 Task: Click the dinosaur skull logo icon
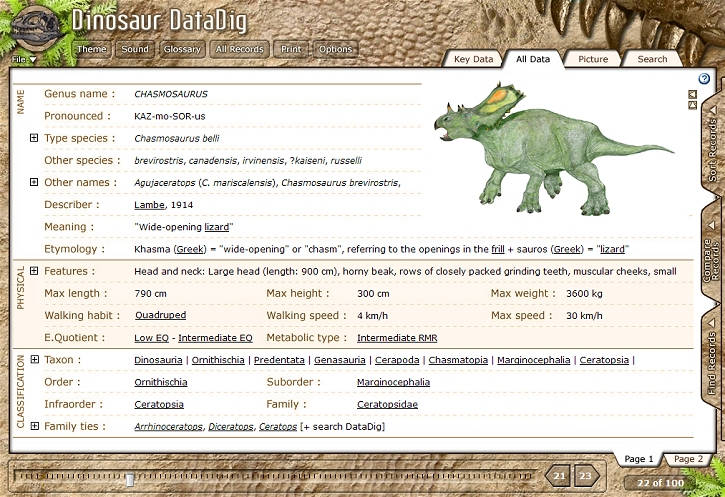[36, 29]
